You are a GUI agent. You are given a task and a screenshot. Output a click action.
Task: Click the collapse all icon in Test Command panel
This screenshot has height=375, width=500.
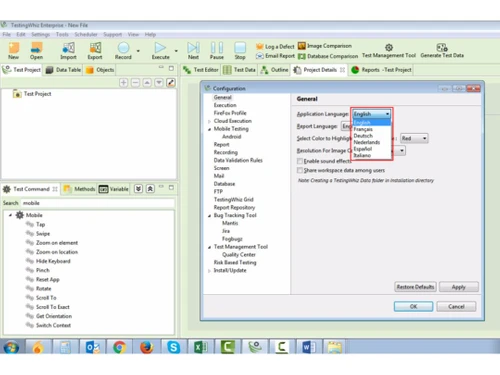click(150, 189)
